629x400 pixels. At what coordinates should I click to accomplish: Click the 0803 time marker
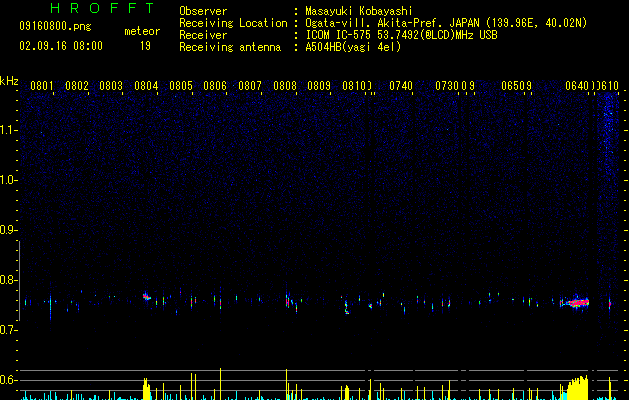(x=111, y=86)
